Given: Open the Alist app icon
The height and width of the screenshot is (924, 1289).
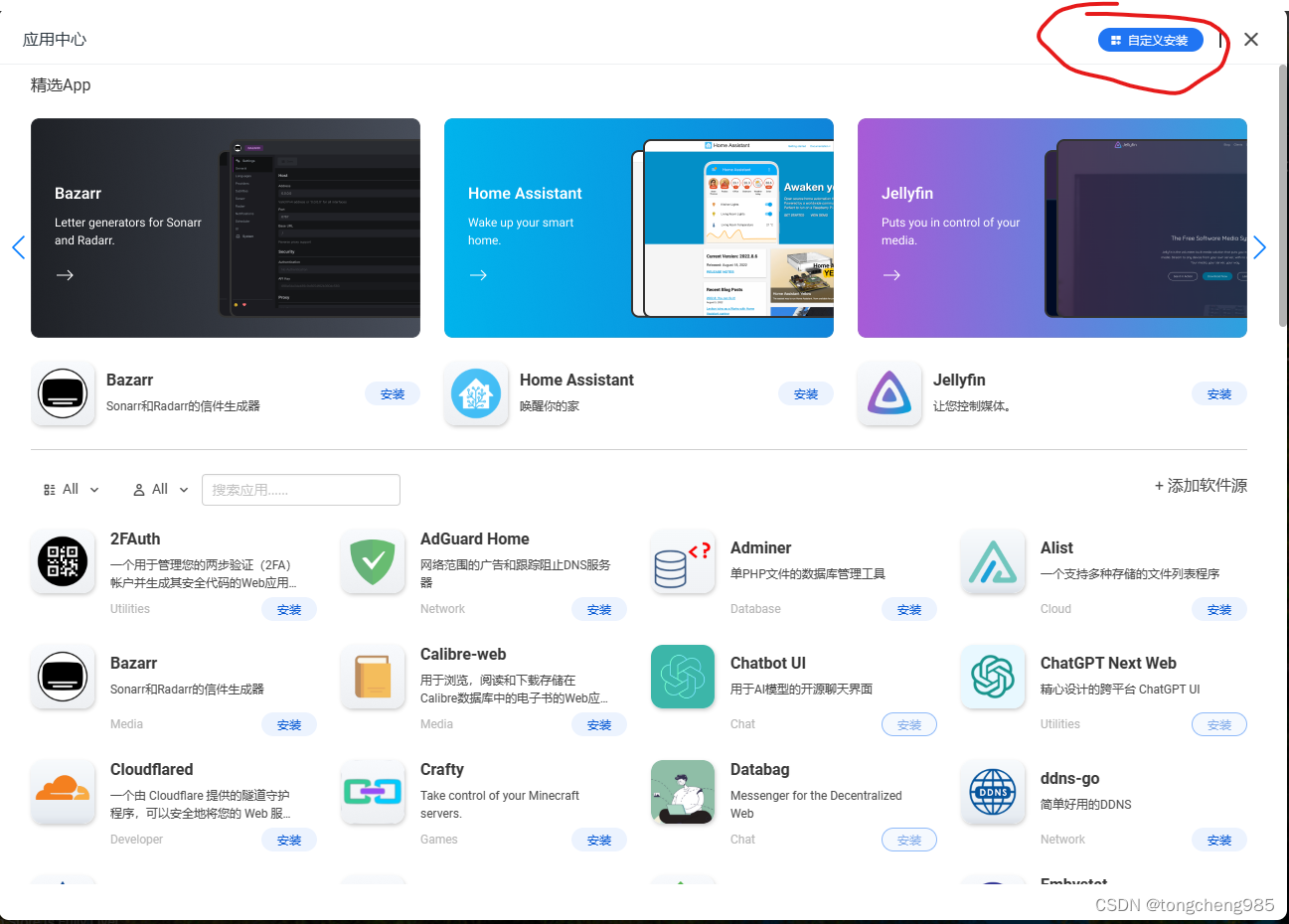Looking at the screenshot, I should click(993, 561).
